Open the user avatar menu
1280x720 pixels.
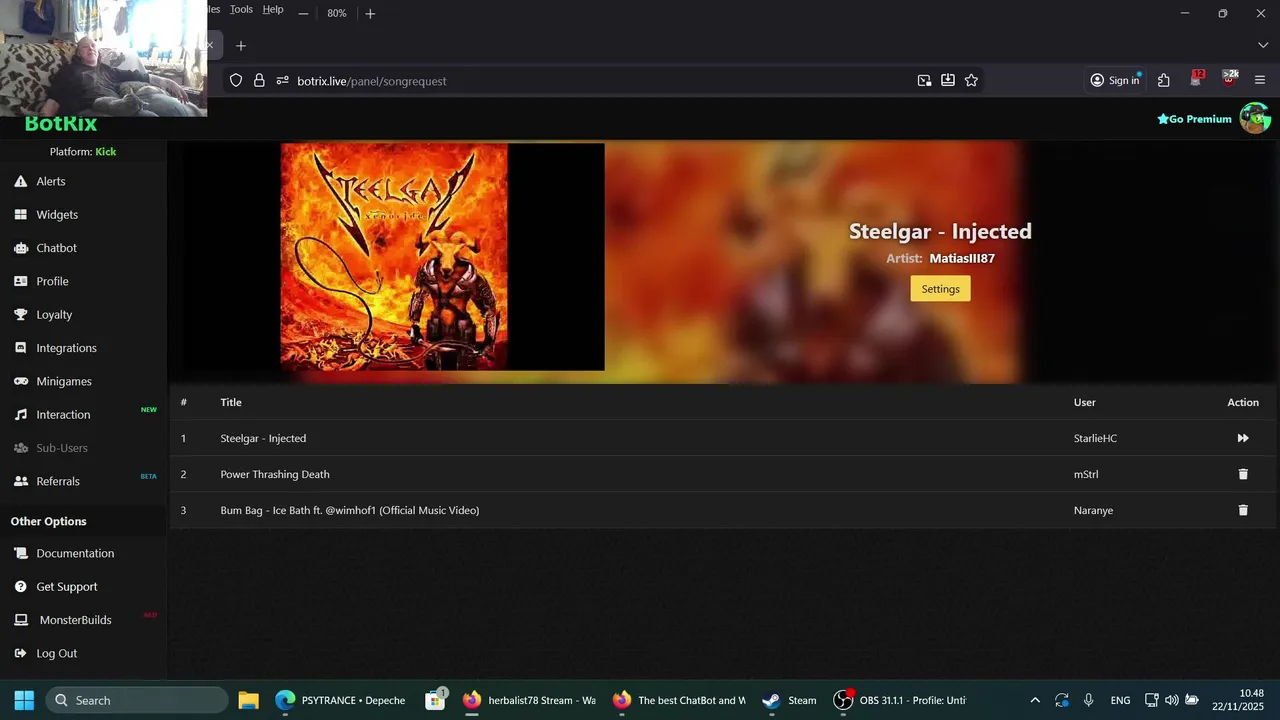1255,118
